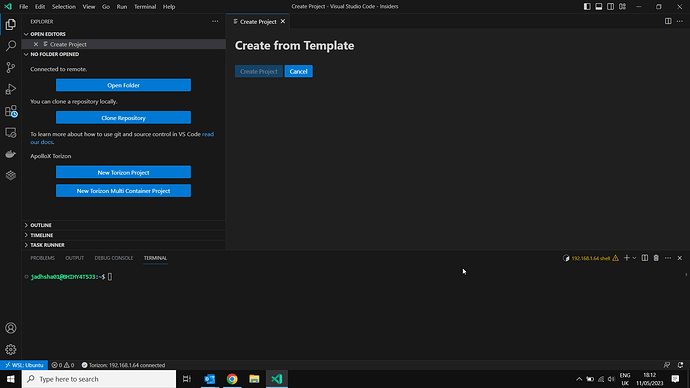
Task: Open Source Control view icon
Action: point(11,67)
